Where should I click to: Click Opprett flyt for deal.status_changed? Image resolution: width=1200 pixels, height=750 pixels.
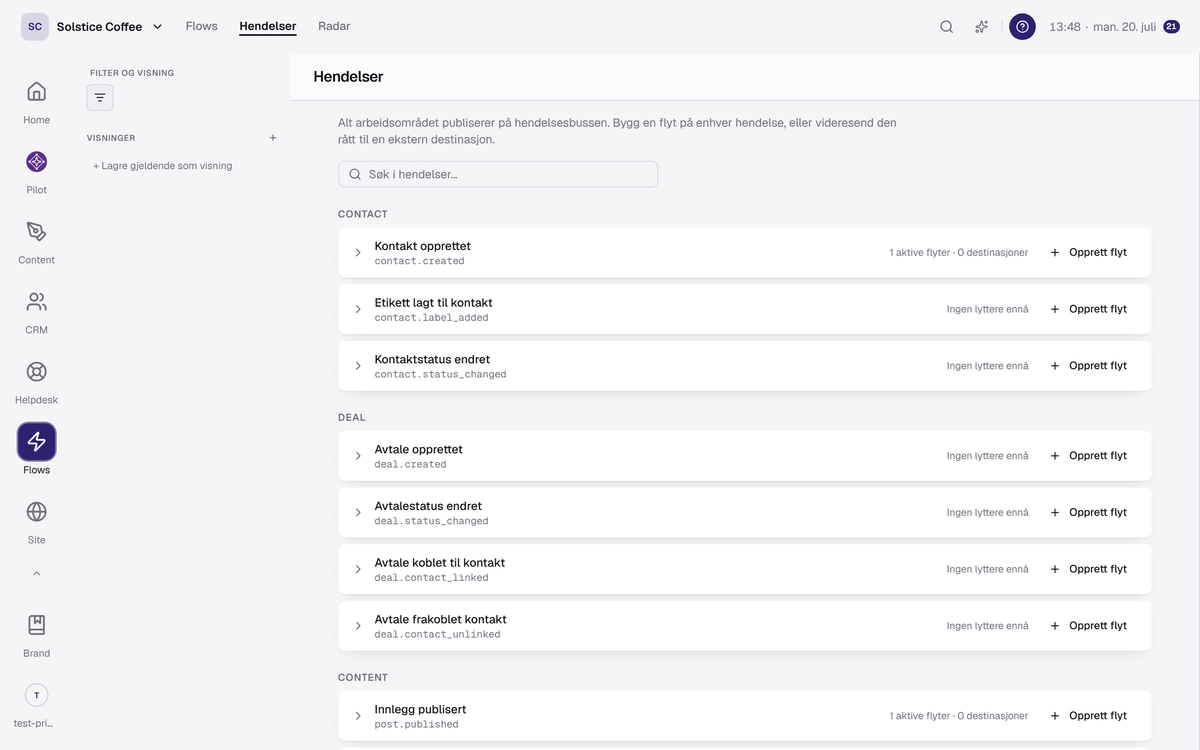pos(1088,513)
